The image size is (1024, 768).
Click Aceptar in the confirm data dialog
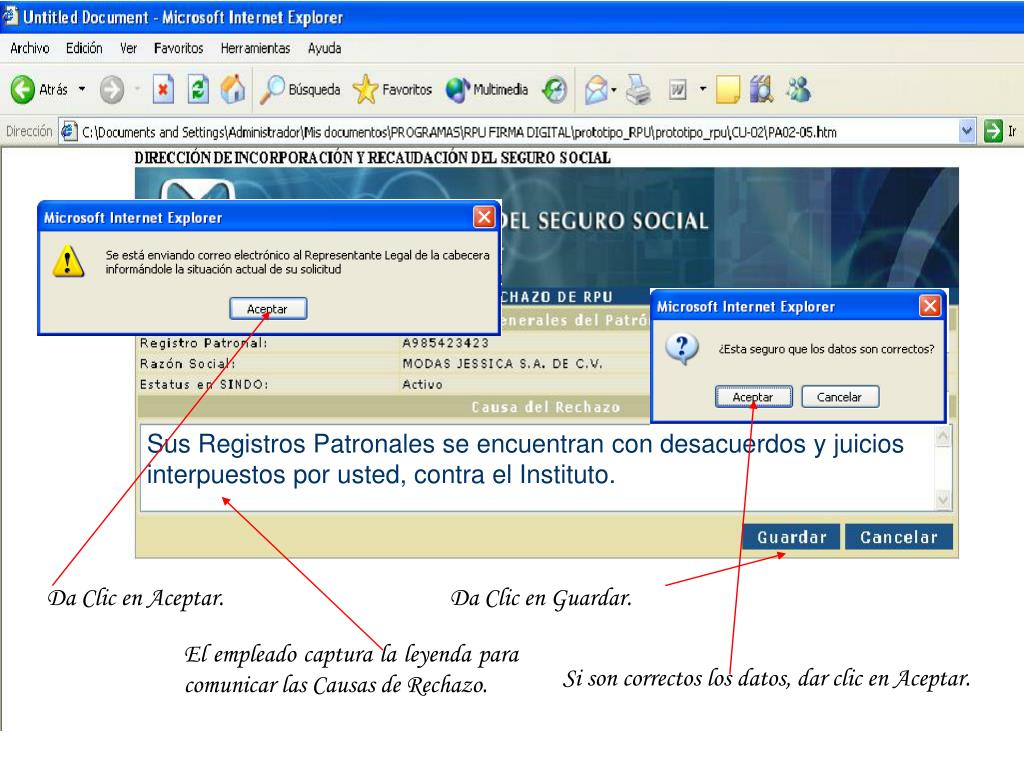tap(753, 397)
